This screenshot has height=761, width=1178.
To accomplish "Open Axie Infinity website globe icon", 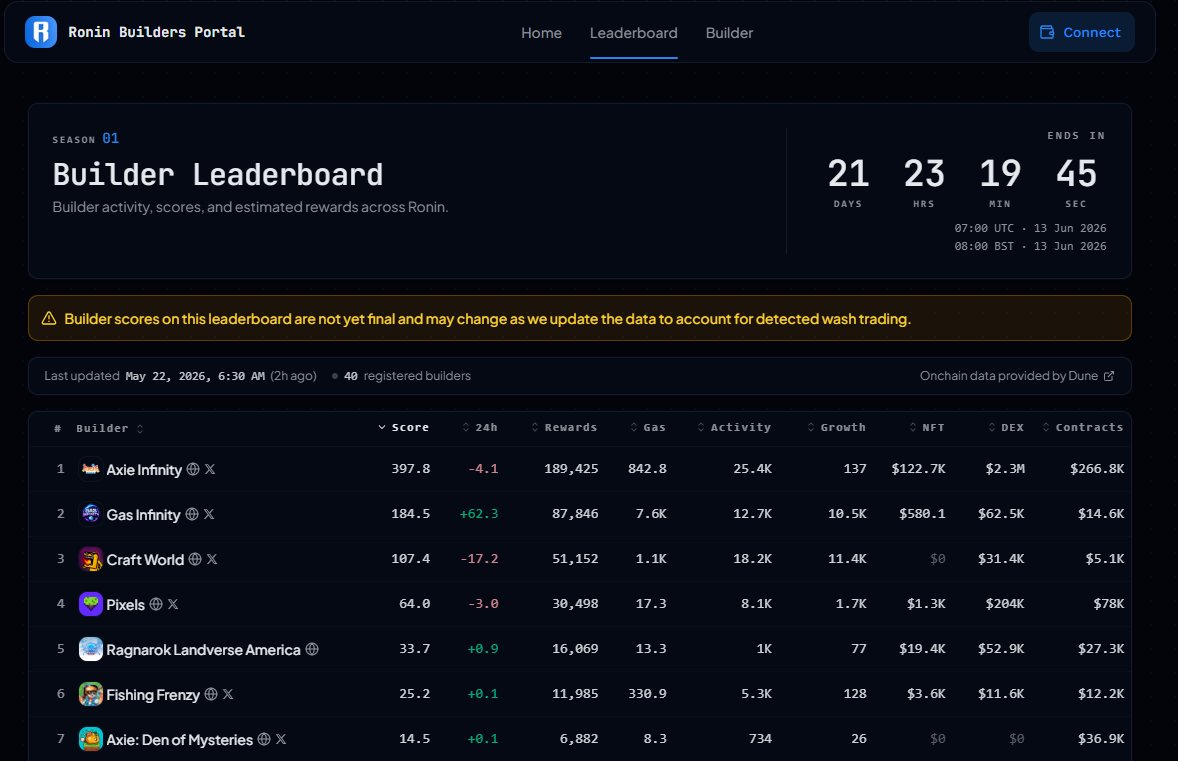I will click(x=193, y=469).
